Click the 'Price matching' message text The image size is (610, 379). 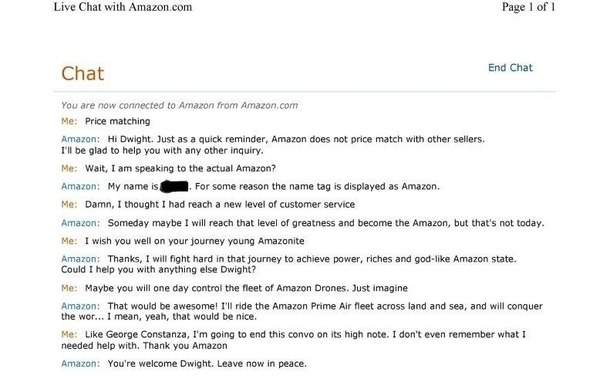[117, 121]
